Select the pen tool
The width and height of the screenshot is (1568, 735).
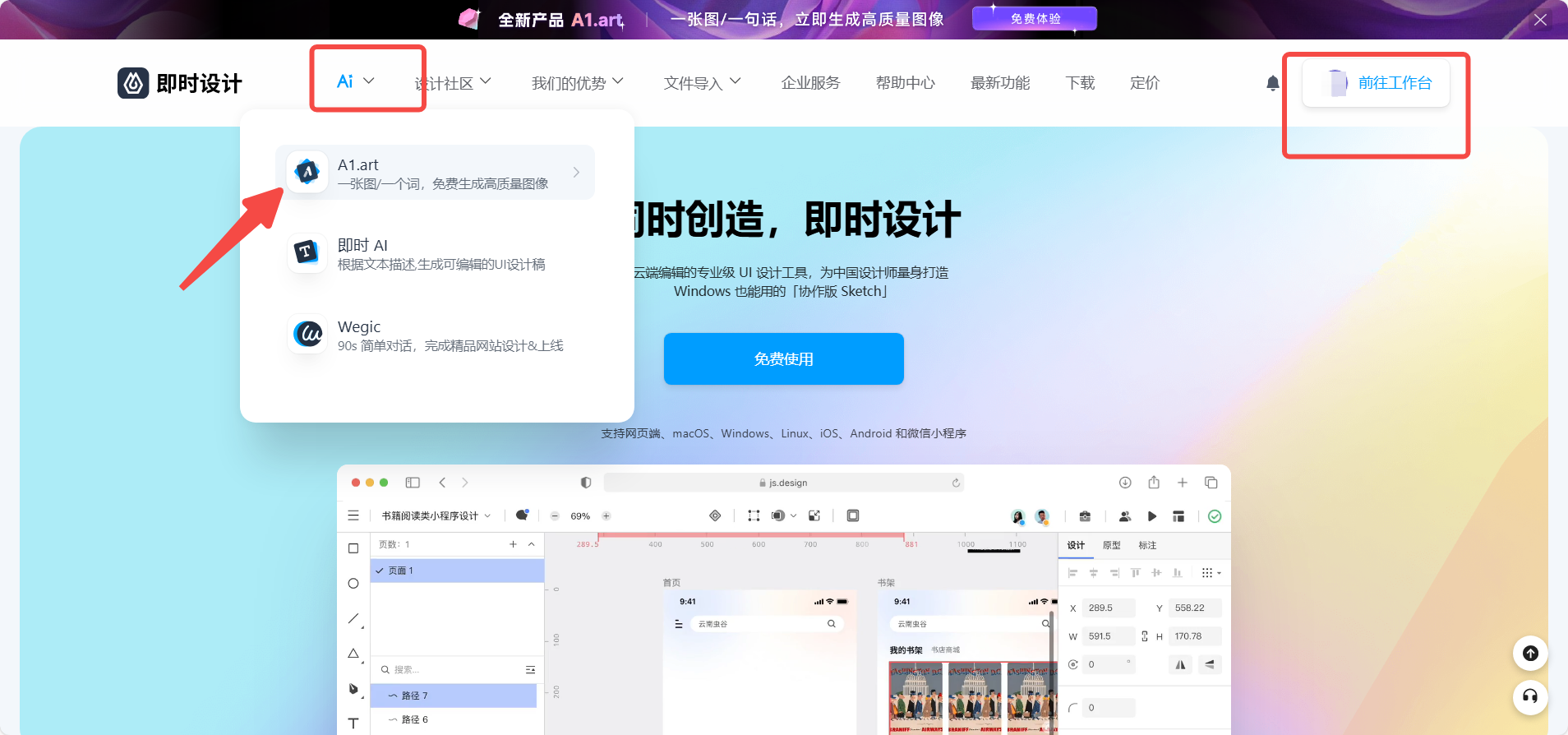pyautogui.click(x=353, y=689)
